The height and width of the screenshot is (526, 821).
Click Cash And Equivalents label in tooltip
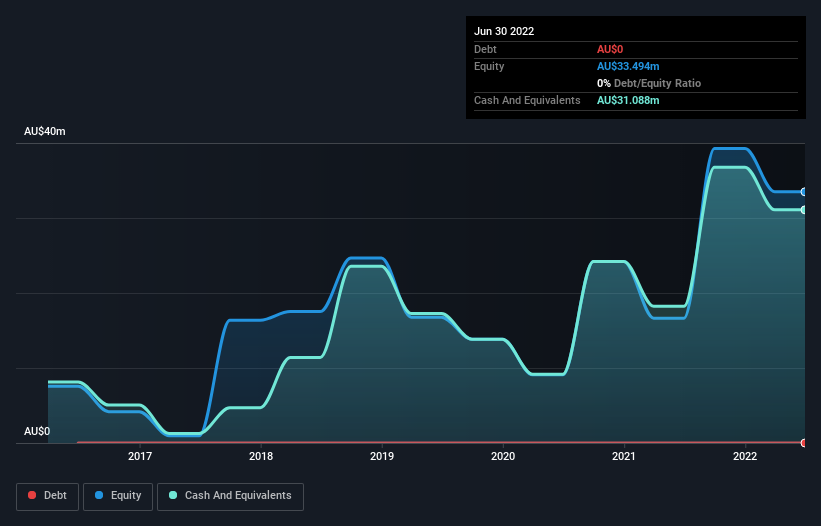tap(527, 100)
